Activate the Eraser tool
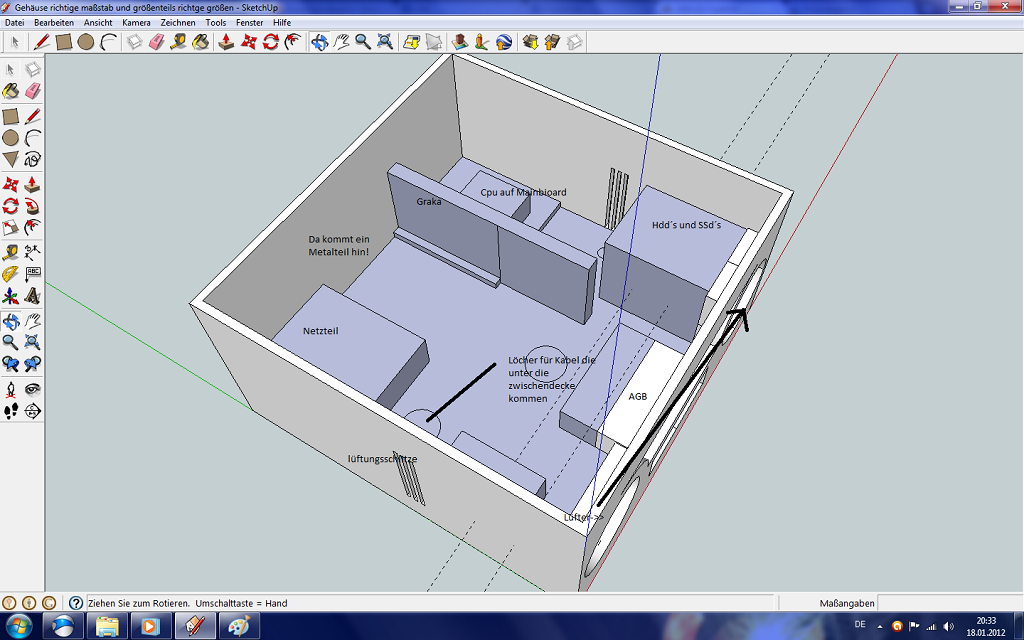1024x640 pixels. [x=157, y=41]
